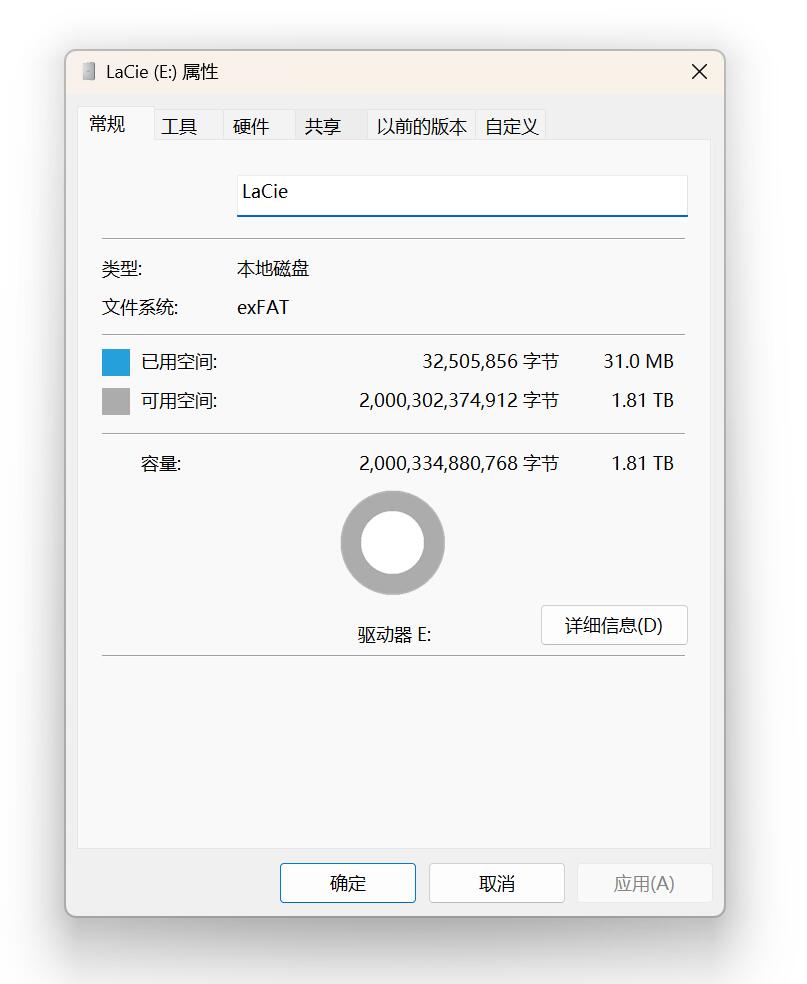The height and width of the screenshot is (984, 807).
Task: Select the 共享 tab
Action: pos(323,127)
